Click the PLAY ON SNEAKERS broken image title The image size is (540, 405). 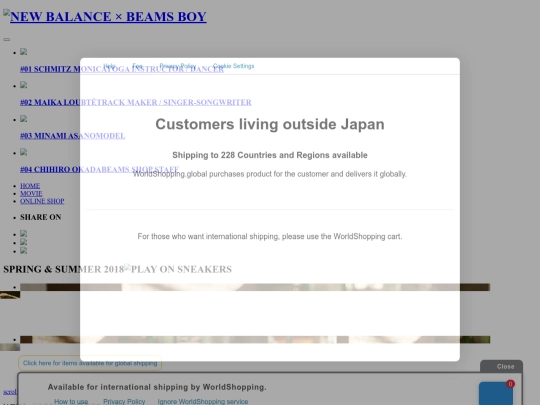178,269
